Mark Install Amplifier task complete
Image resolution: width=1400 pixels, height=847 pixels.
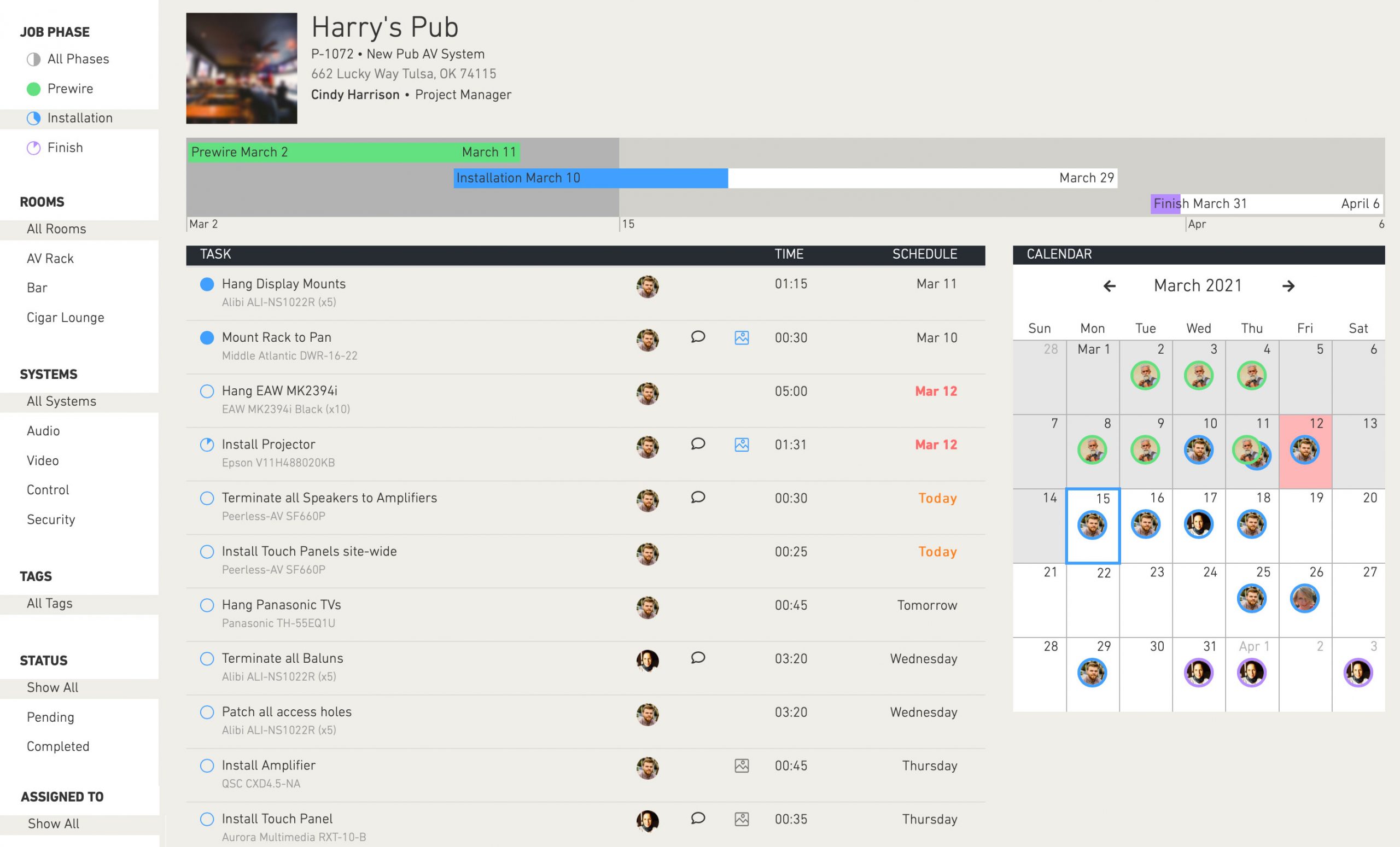(207, 766)
